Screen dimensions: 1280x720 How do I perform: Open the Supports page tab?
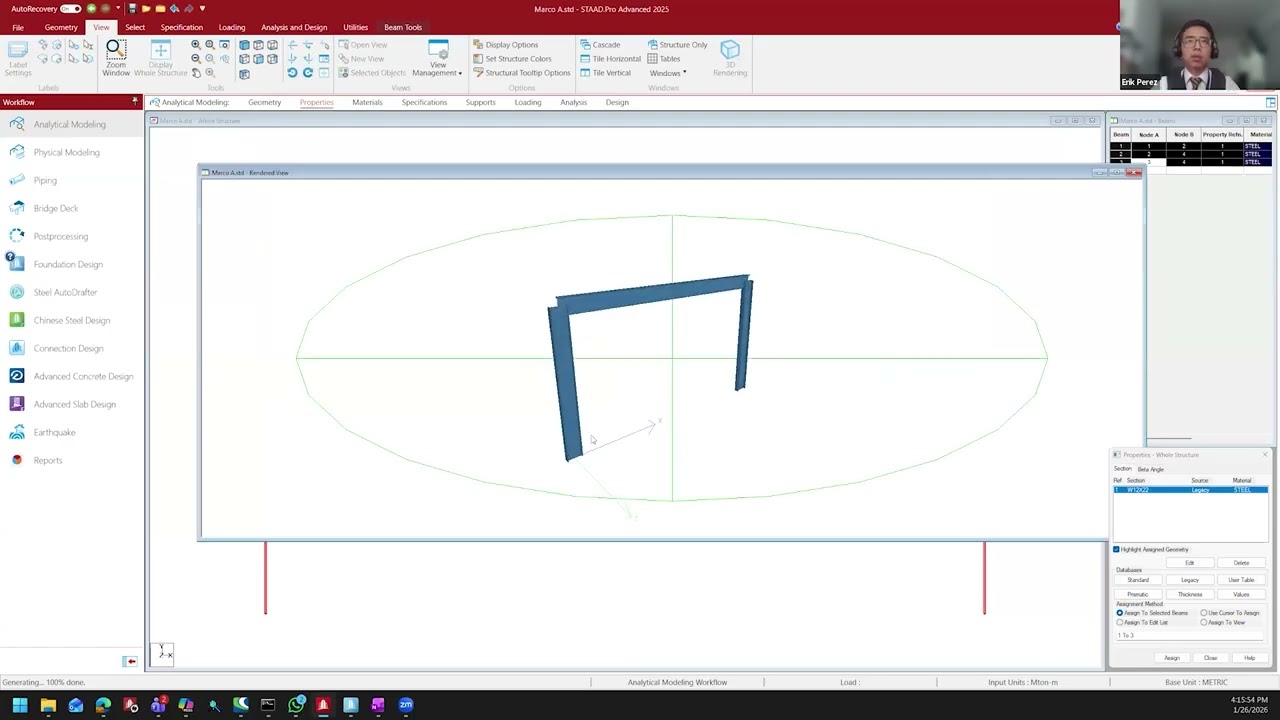click(480, 102)
